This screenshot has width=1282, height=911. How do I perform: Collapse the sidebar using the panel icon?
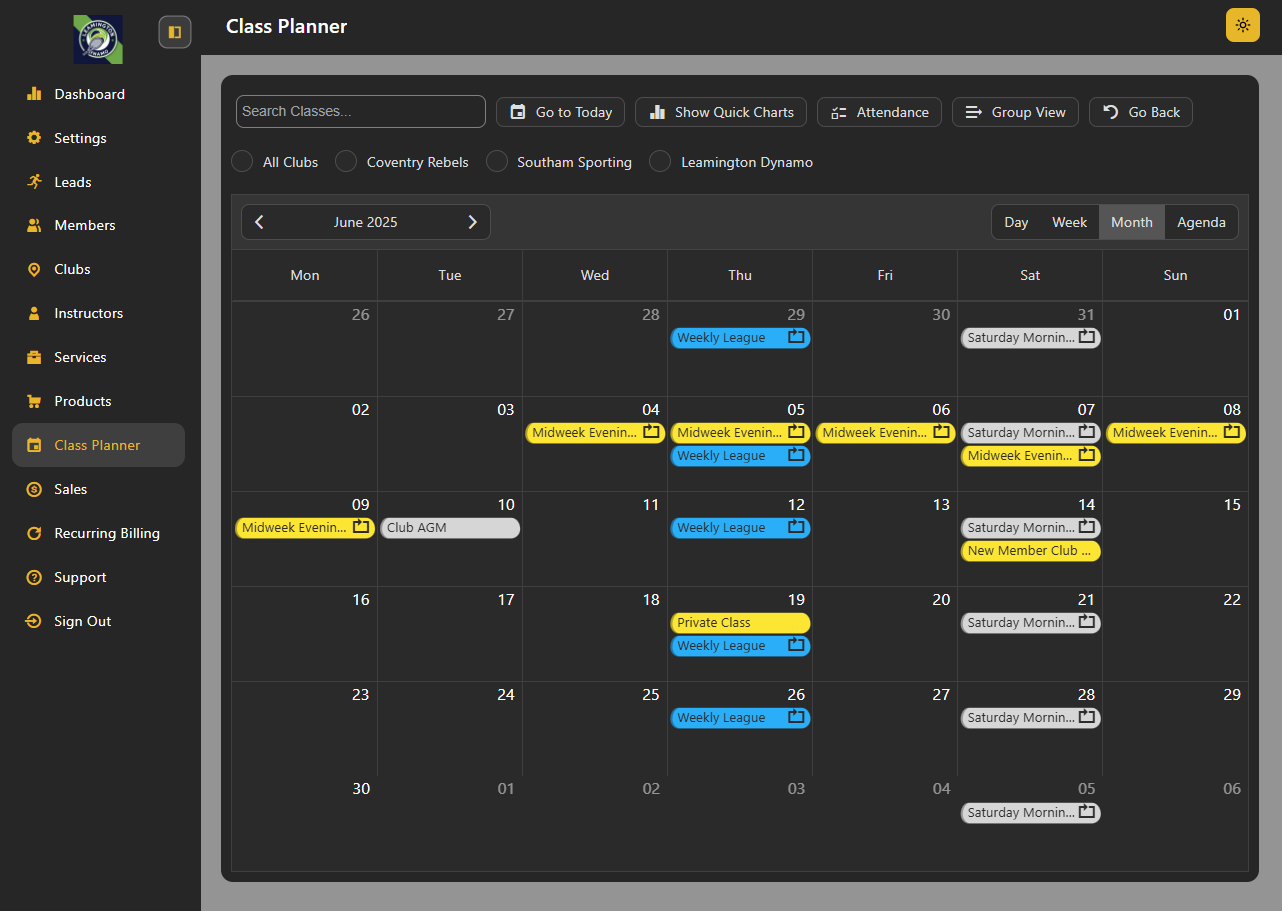(x=175, y=32)
